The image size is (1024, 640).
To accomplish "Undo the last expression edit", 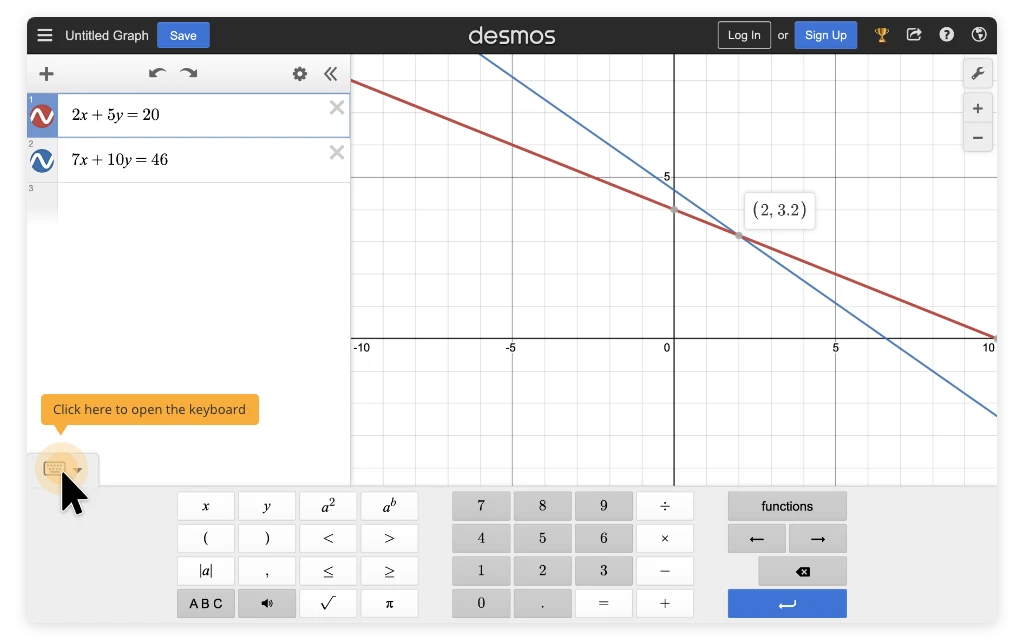I will click(x=157, y=73).
